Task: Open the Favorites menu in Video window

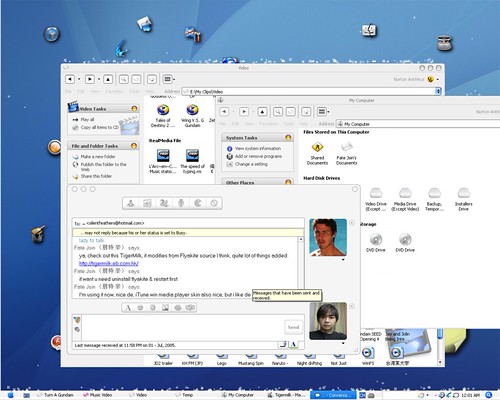Action: tap(114, 91)
